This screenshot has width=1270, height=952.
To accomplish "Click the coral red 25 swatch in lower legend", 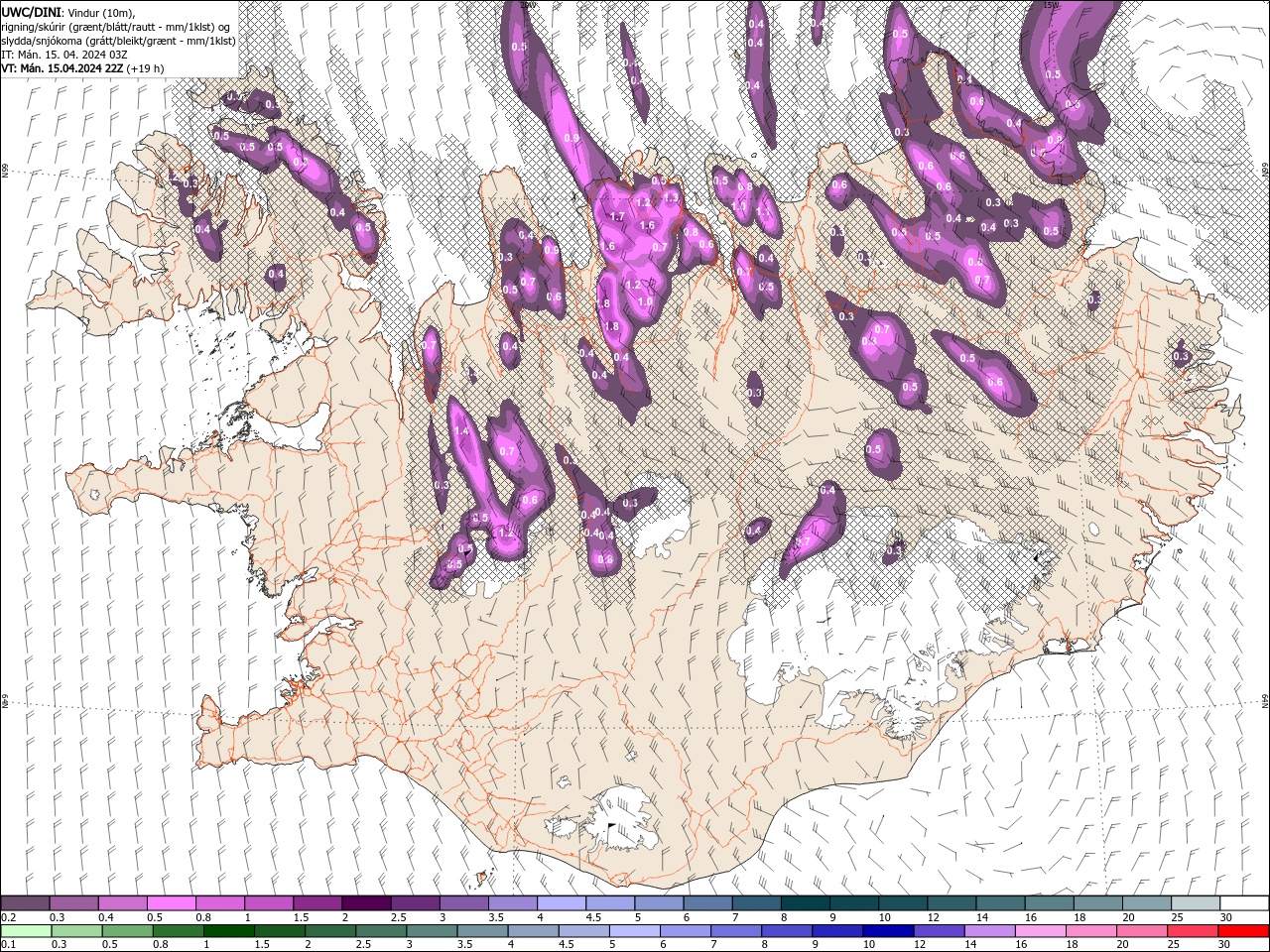I will (1192, 931).
